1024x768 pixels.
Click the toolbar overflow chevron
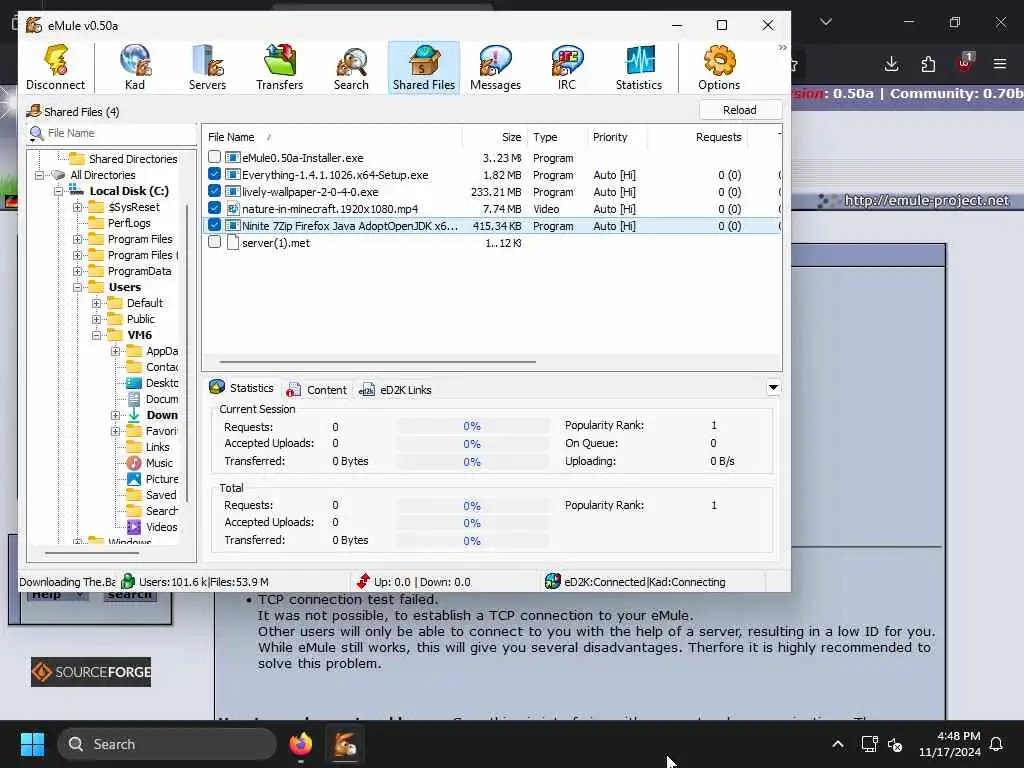click(x=782, y=48)
